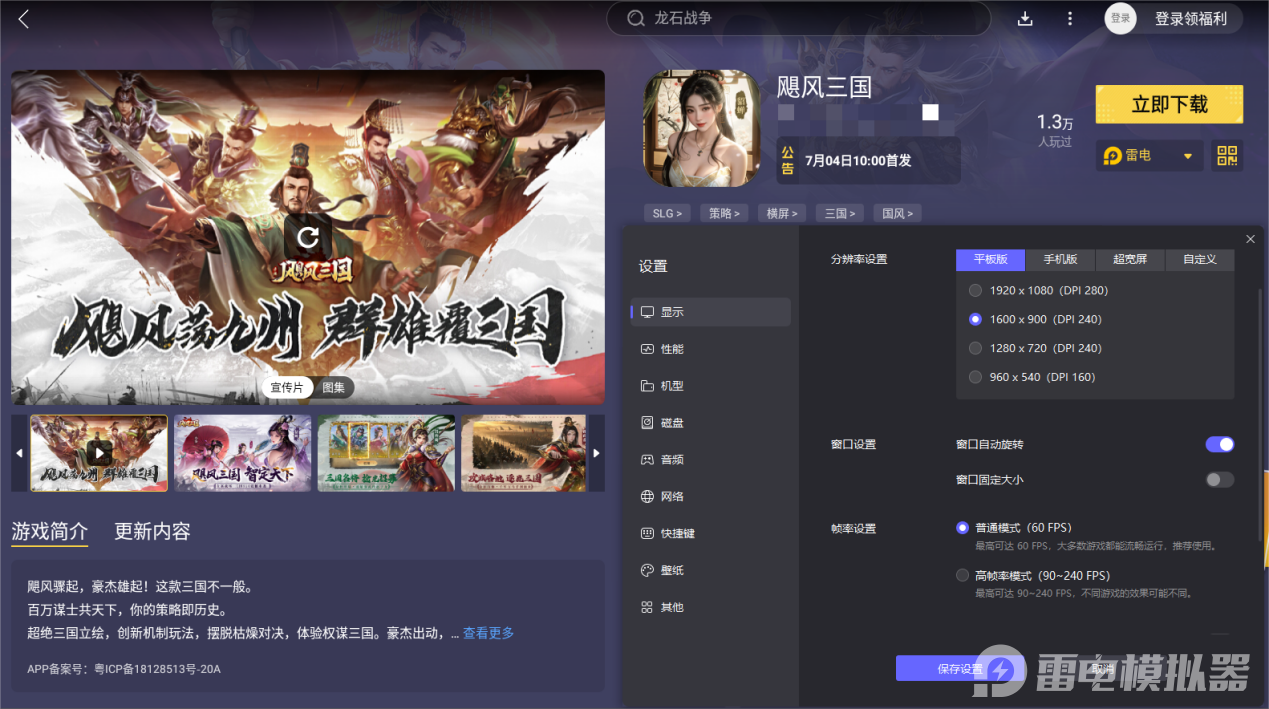
Task: Click the search magnifier icon
Action: click(635, 18)
